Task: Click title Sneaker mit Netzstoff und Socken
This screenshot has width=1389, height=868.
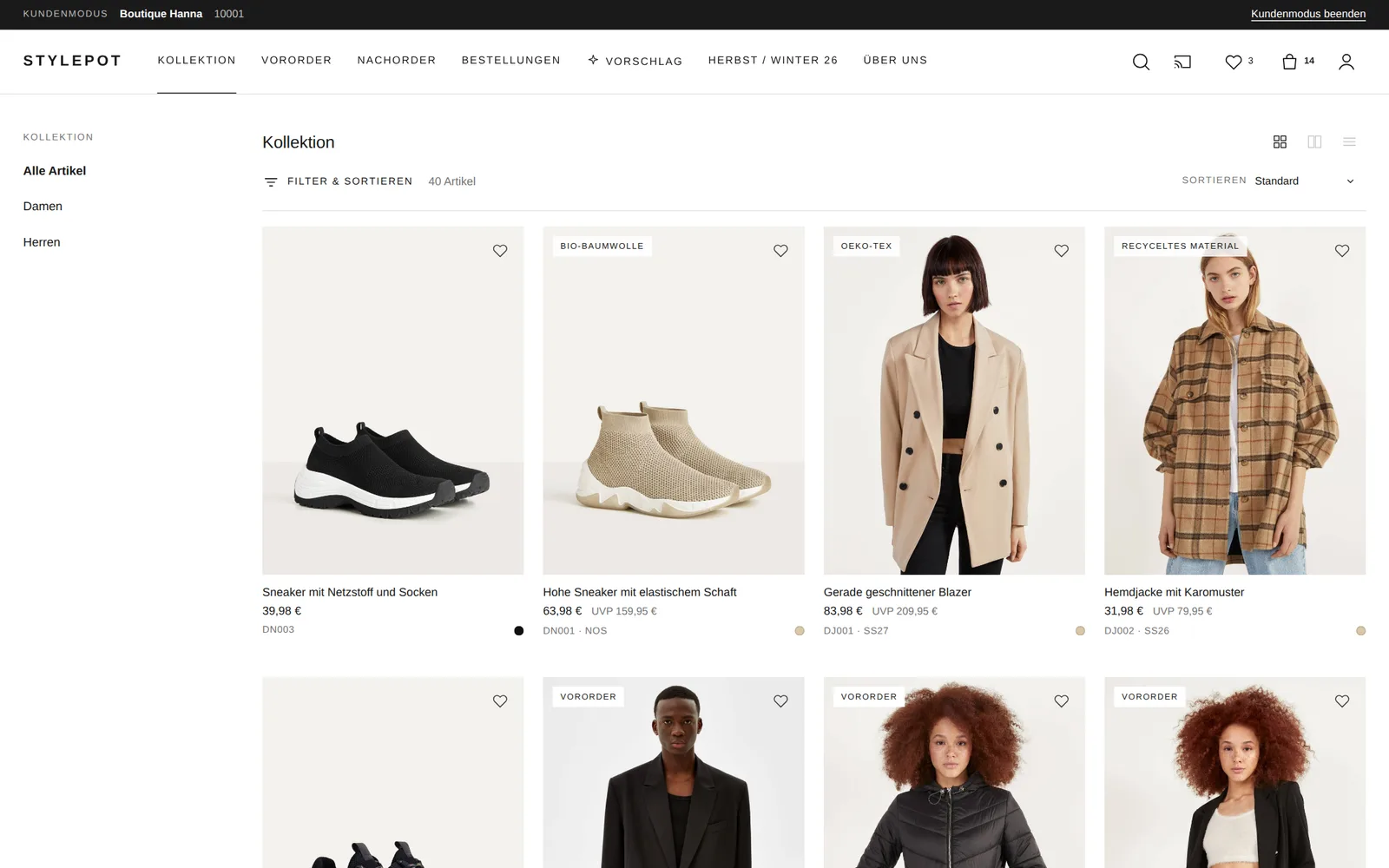Action: [350, 592]
